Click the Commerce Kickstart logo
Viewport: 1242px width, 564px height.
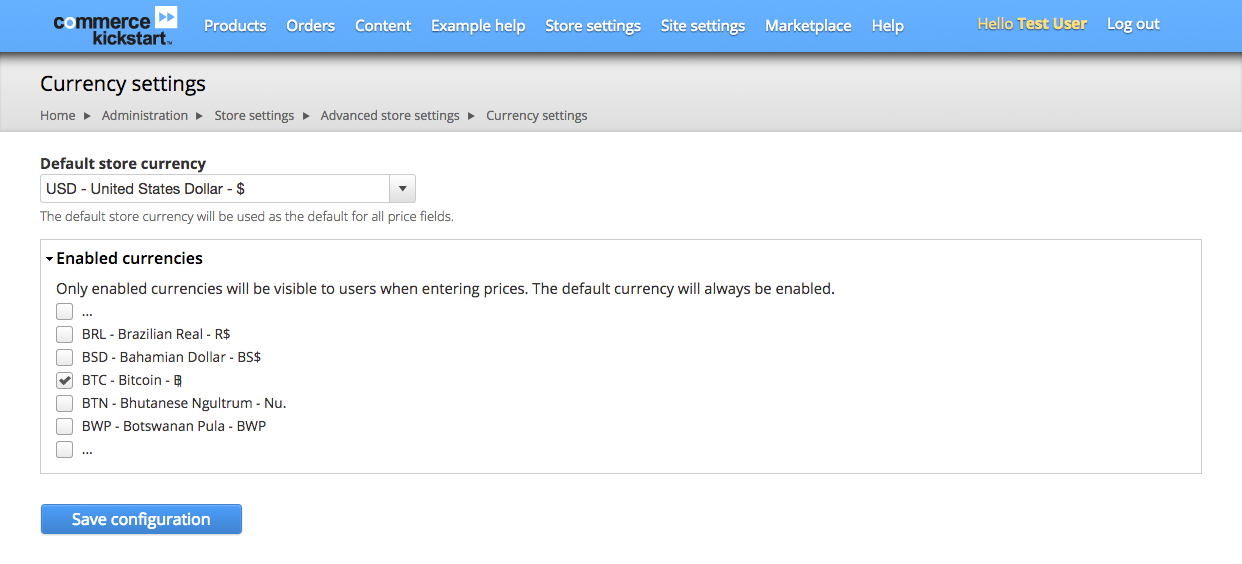tap(115, 26)
